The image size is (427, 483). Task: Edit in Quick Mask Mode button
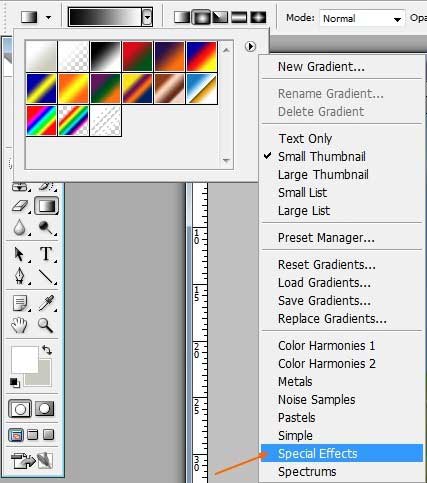coord(44,409)
